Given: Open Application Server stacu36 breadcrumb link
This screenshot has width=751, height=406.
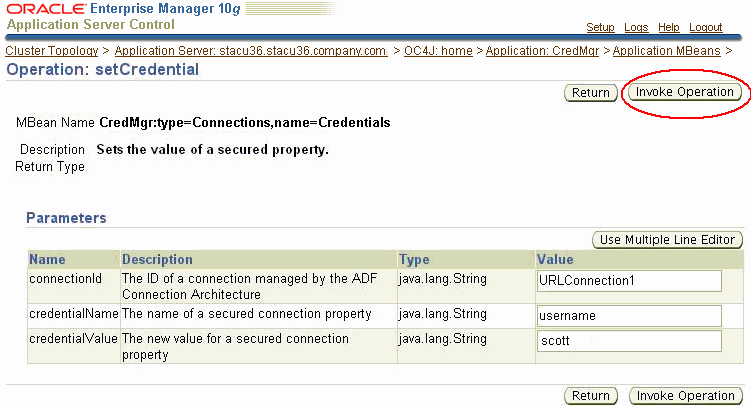Looking at the screenshot, I should [x=251, y=51].
